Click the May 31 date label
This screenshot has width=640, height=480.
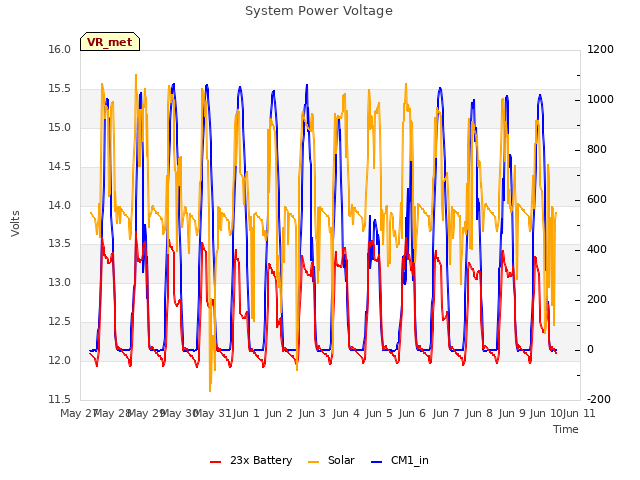click(212, 413)
